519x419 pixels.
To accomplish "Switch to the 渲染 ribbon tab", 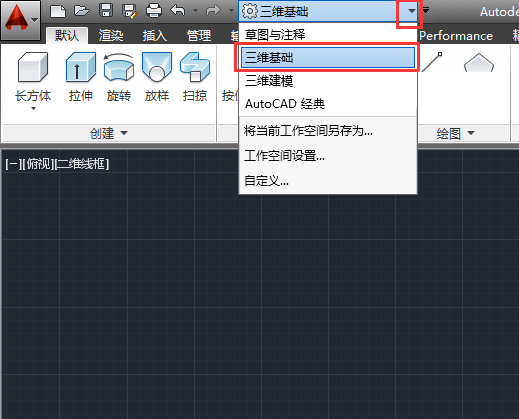I will click(x=111, y=35).
